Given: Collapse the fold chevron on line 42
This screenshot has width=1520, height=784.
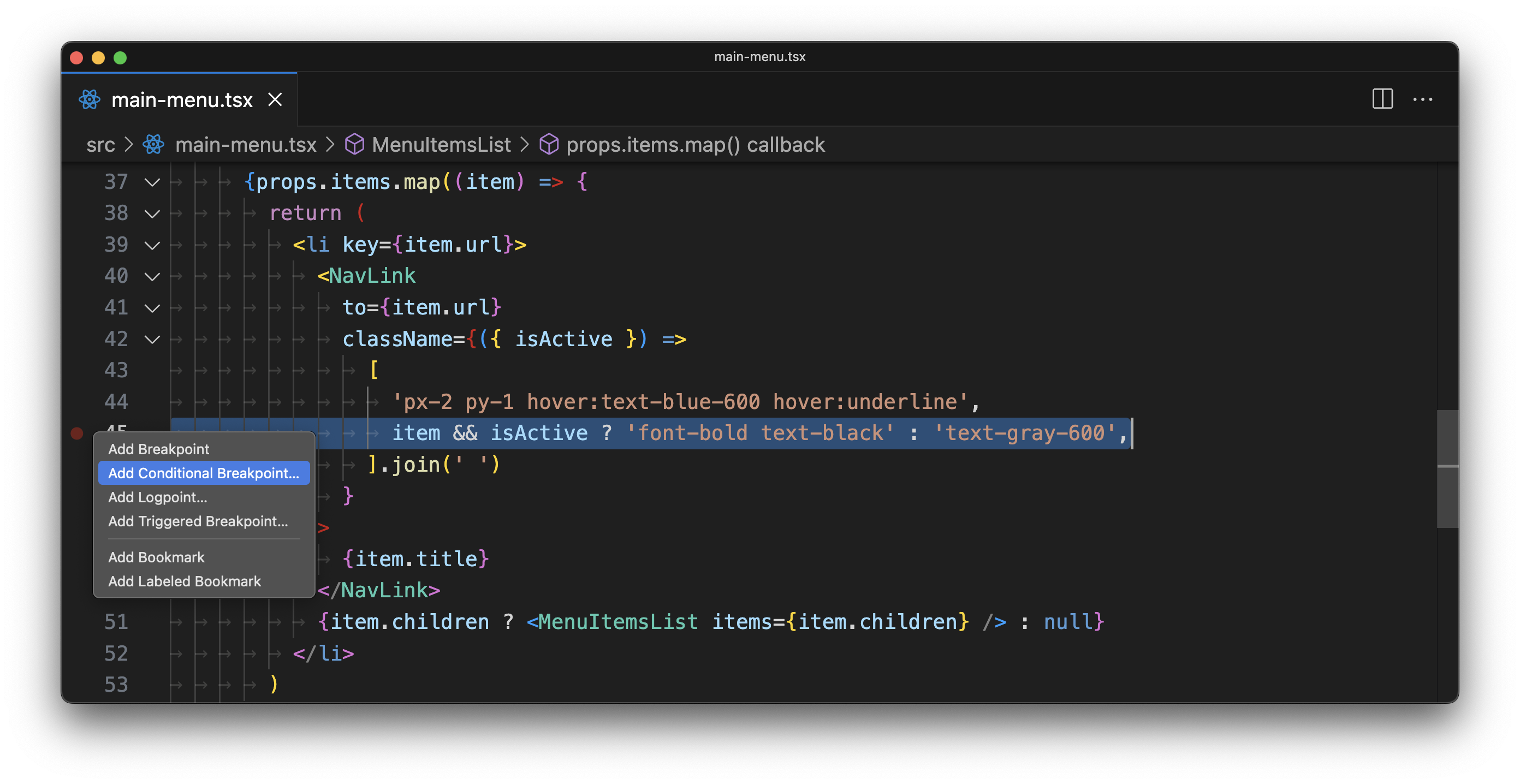Looking at the screenshot, I should click(152, 339).
